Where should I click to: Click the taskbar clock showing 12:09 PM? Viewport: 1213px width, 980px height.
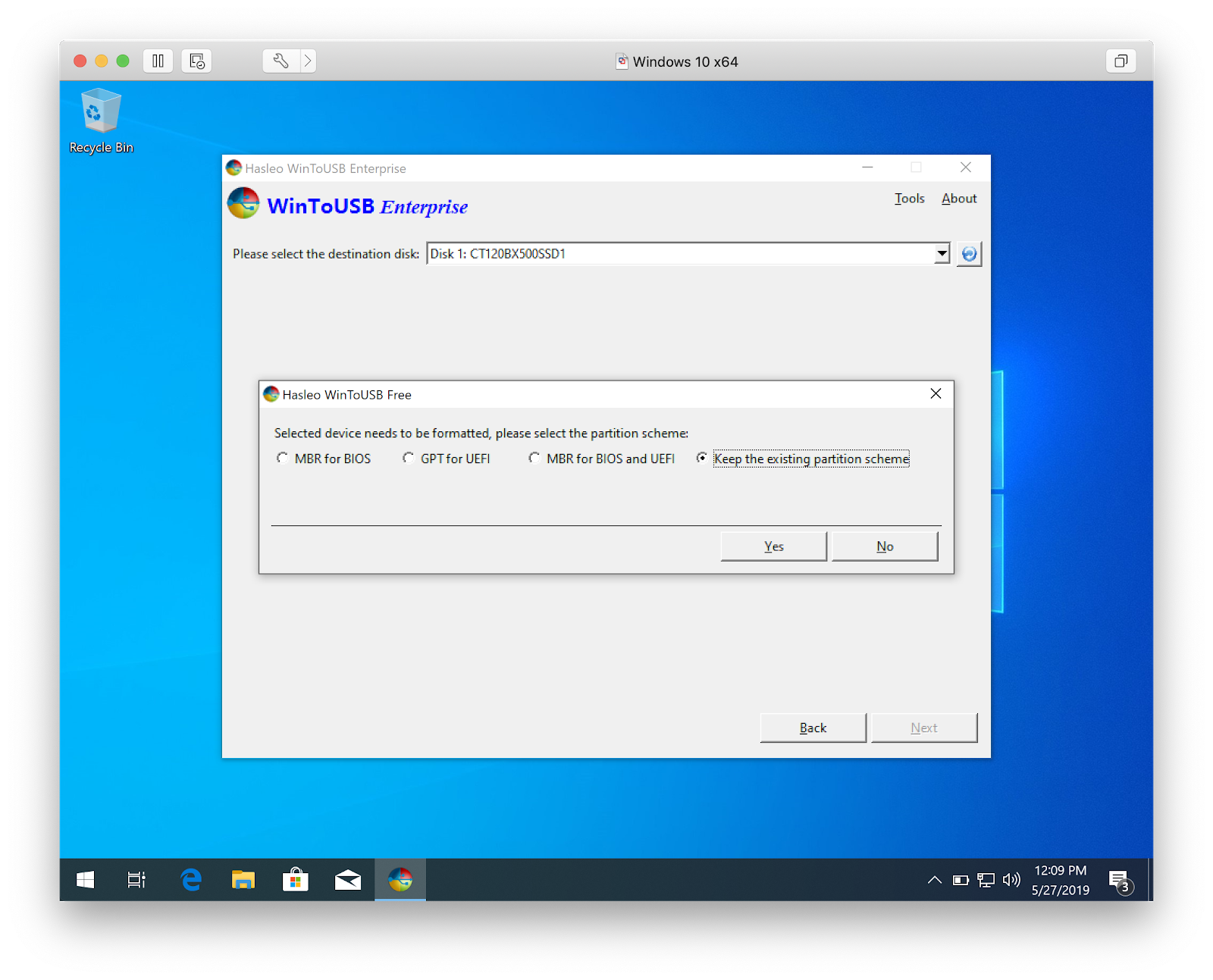[x=1060, y=880]
